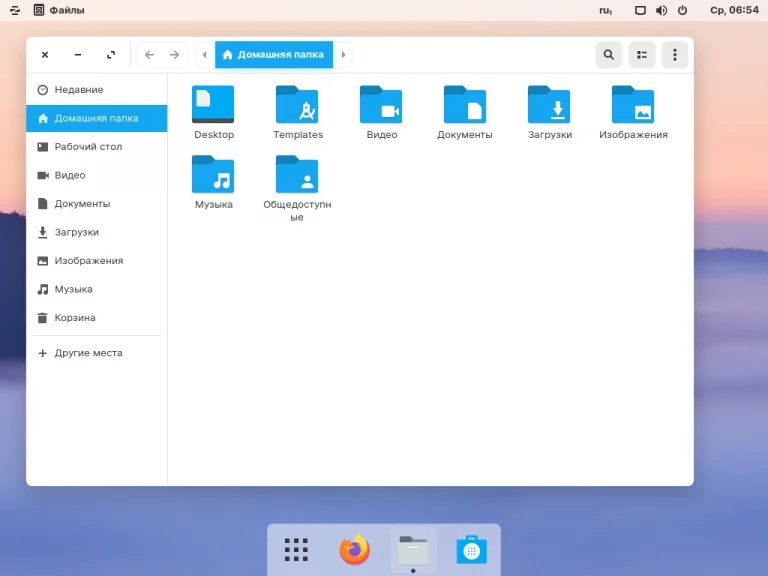Click the Домашняя папка path button
Image resolution: width=768 pixels, height=576 pixels.
pyautogui.click(x=274, y=55)
